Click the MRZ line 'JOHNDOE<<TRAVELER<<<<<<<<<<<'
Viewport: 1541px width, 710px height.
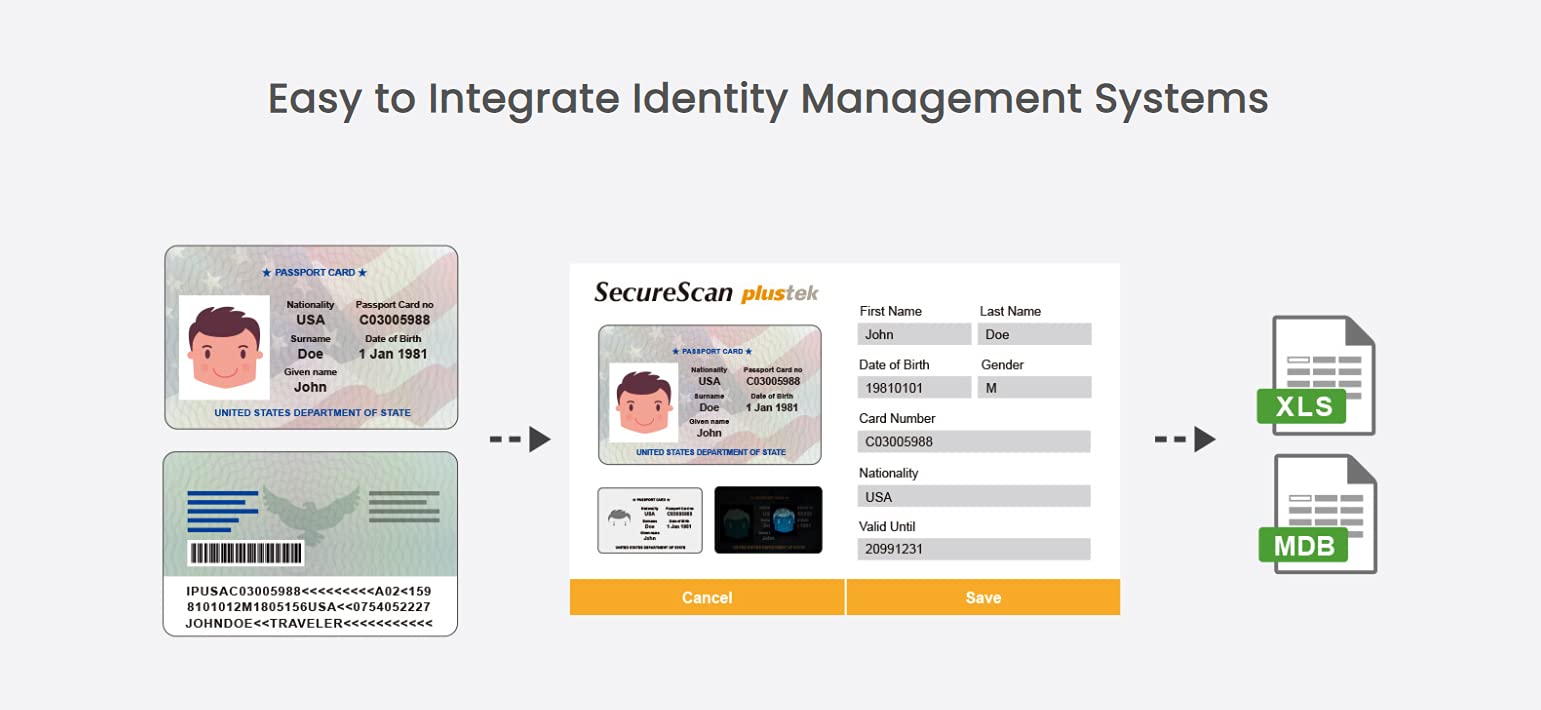[x=309, y=623]
